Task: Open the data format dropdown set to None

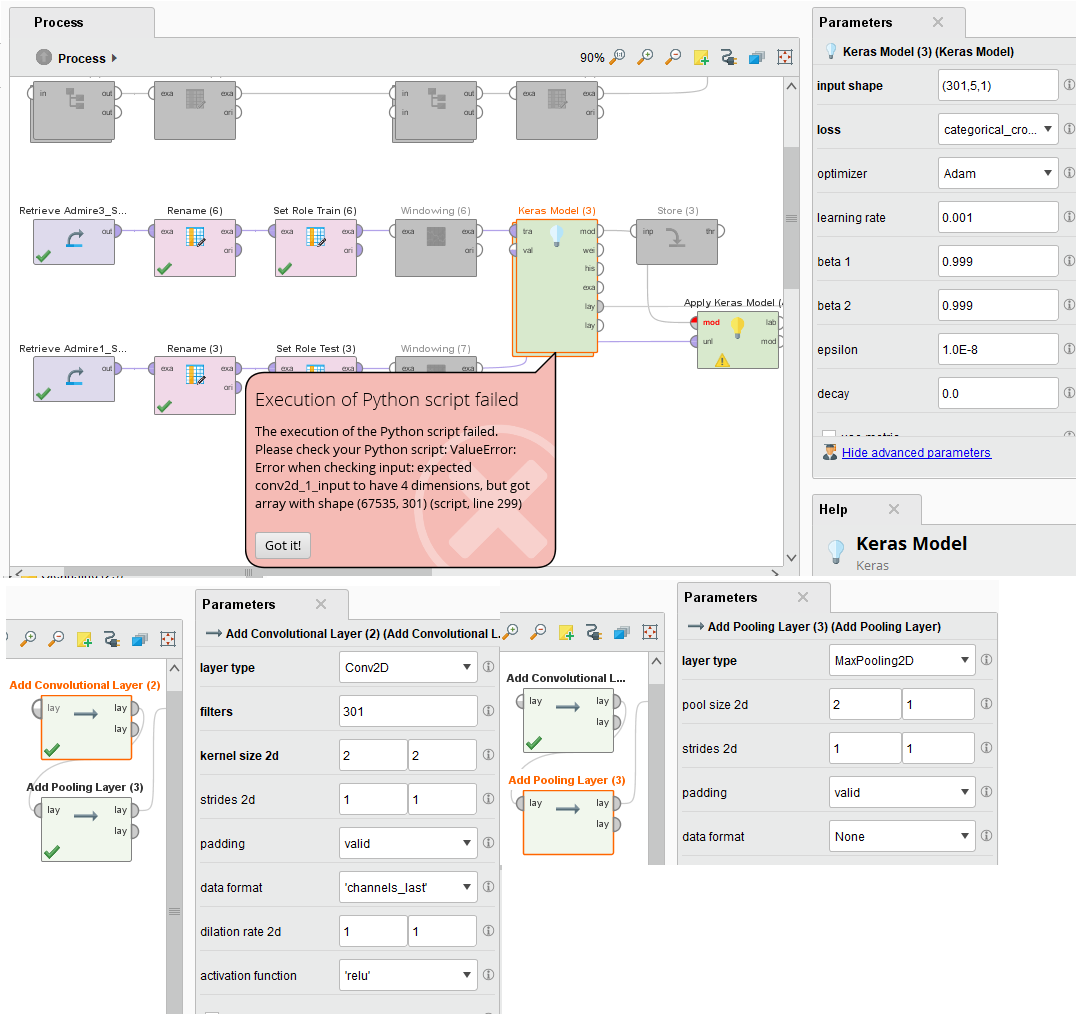Action: (902, 836)
